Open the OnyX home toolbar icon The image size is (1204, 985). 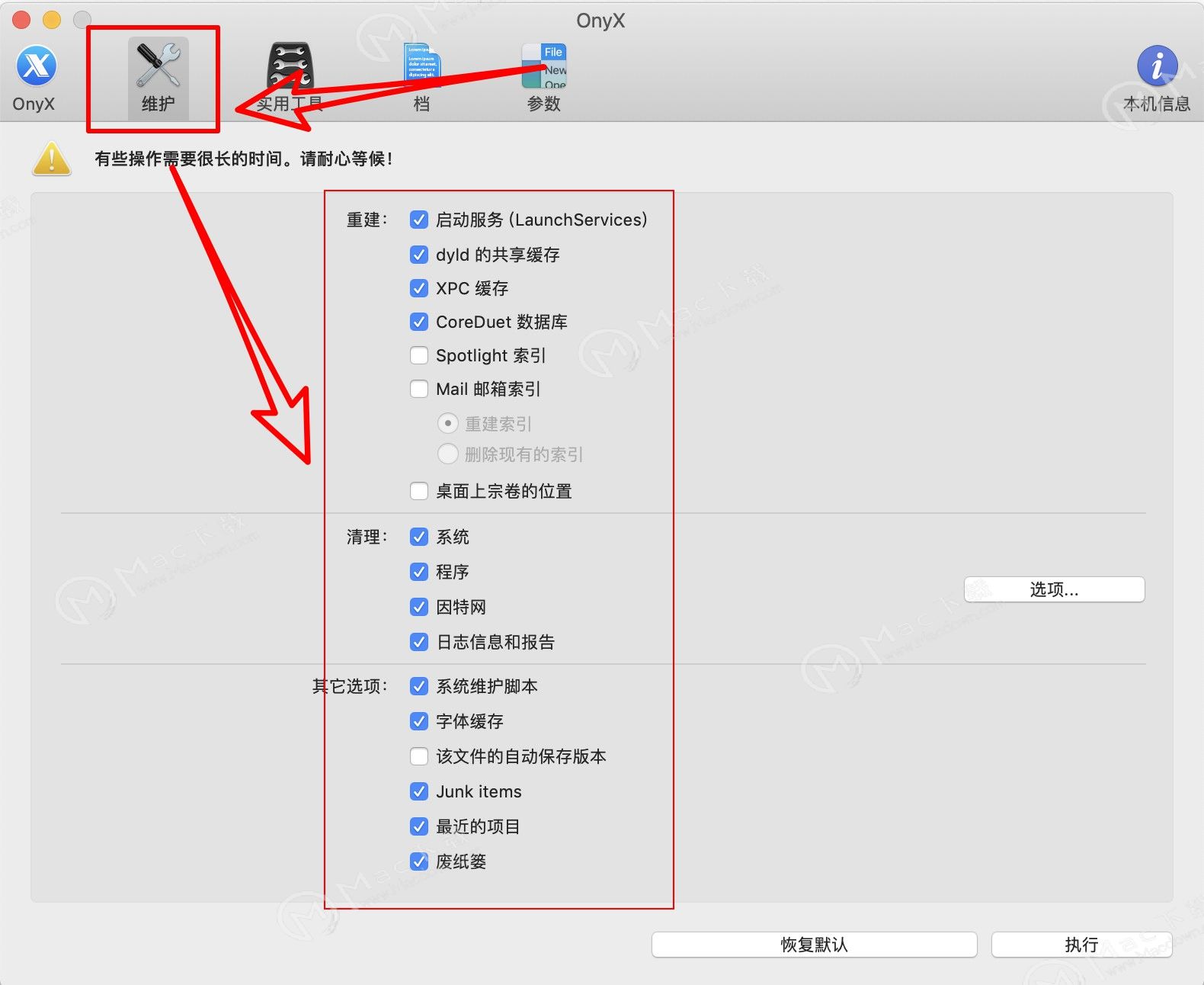[x=36, y=66]
